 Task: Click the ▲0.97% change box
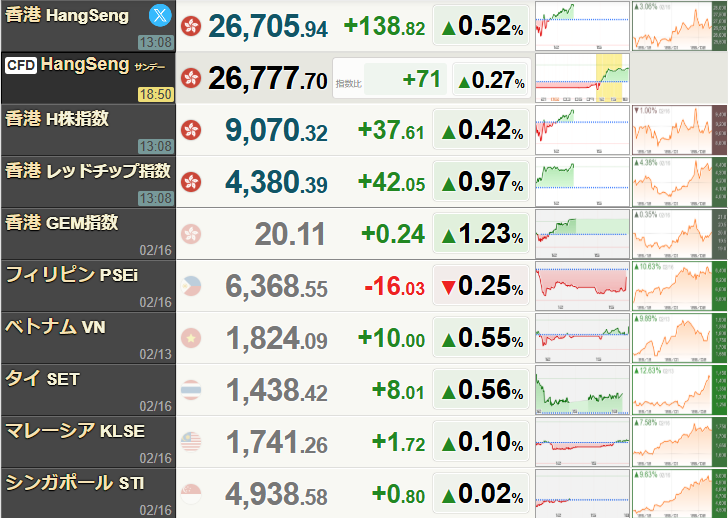[481, 181]
